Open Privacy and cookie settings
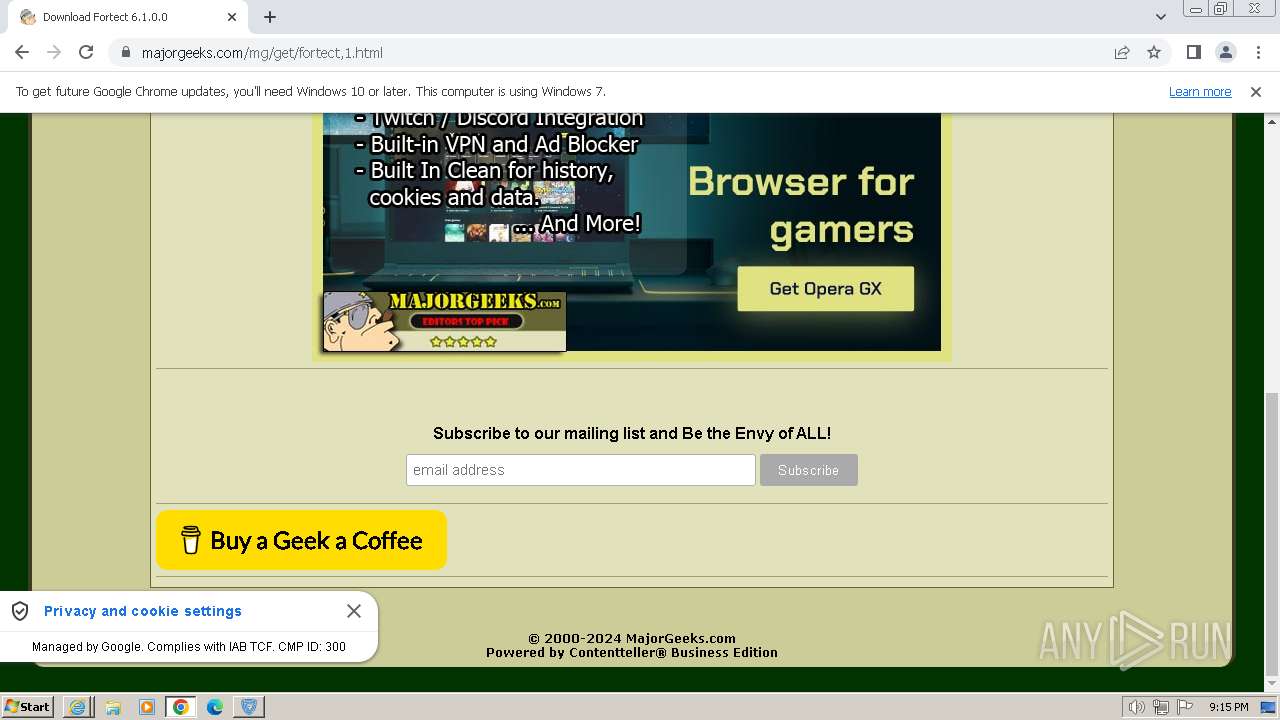 pyautogui.click(x=143, y=611)
